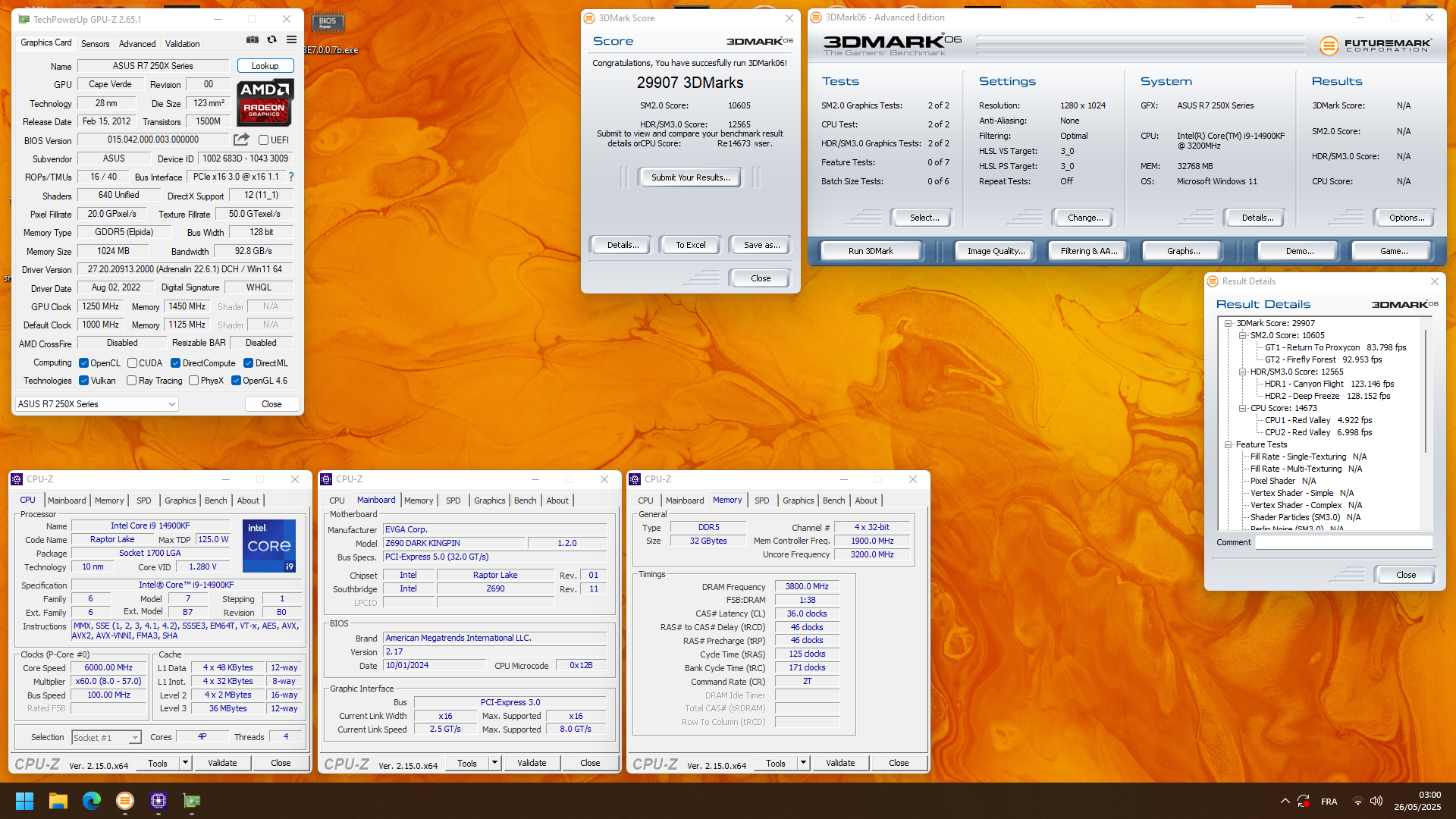
Task: Click the 3DMark Score window title icon
Action: pos(589,18)
